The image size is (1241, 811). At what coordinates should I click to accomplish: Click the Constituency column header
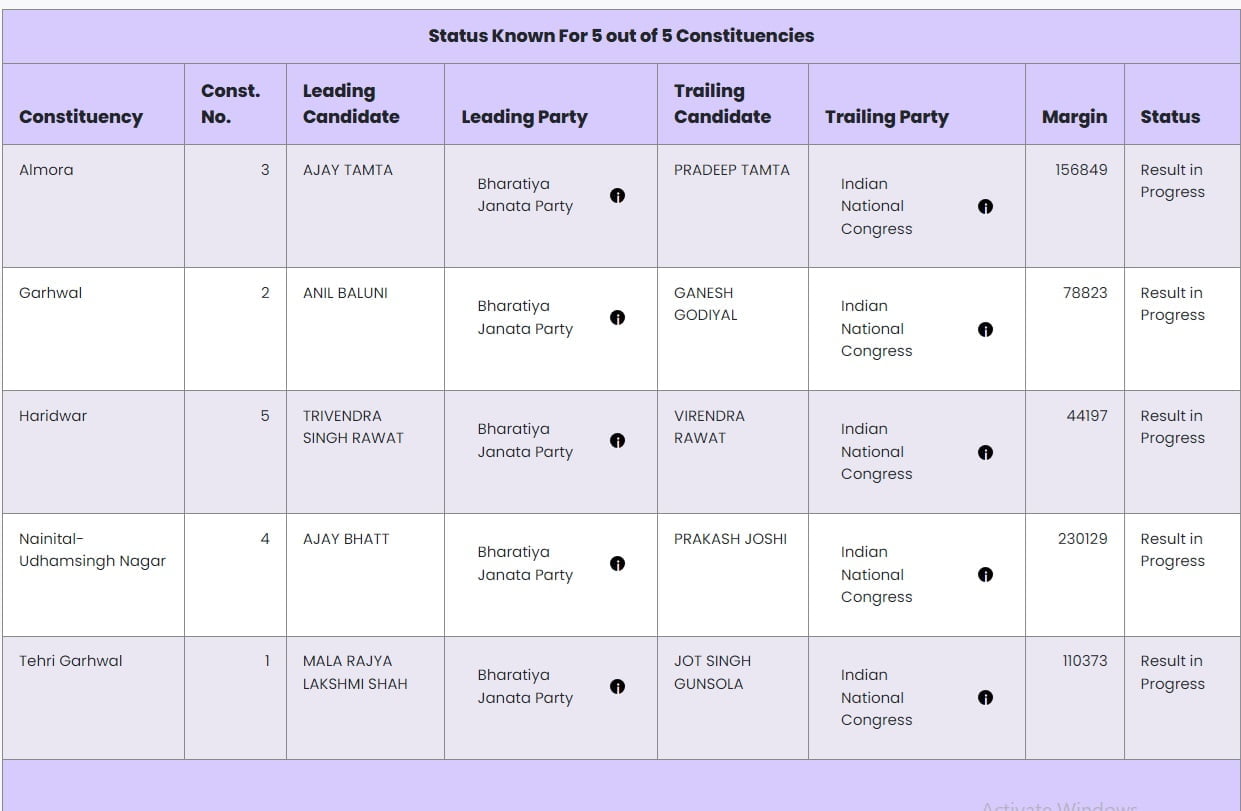[x=81, y=117]
